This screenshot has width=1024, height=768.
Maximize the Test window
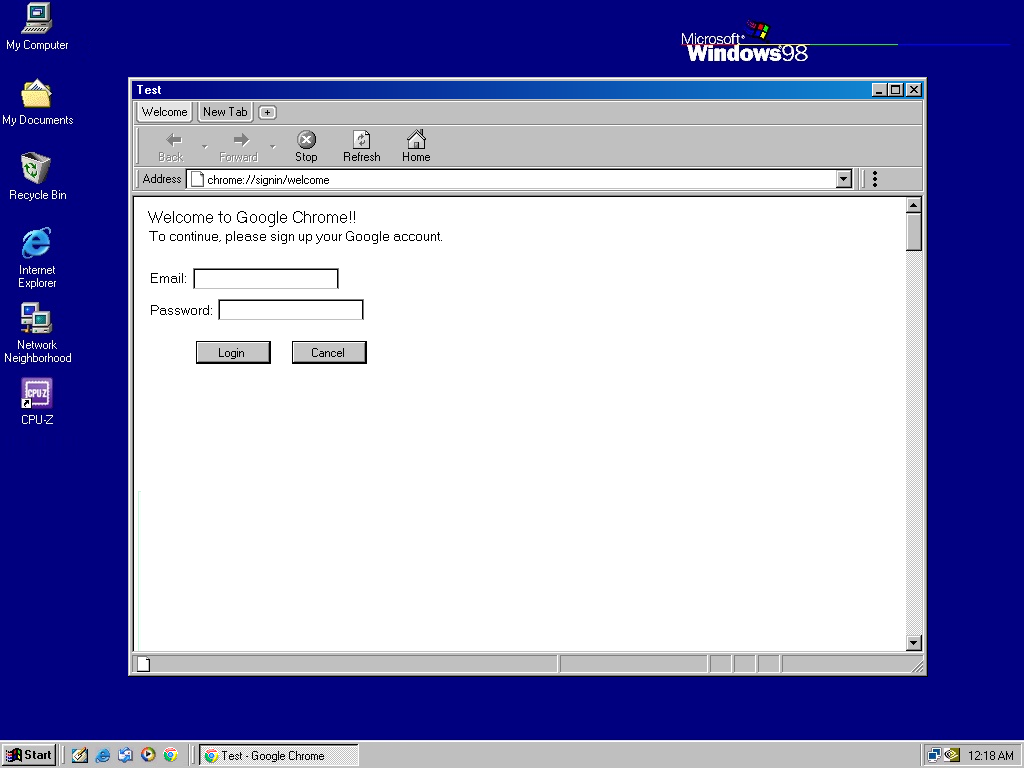click(896, 90)
